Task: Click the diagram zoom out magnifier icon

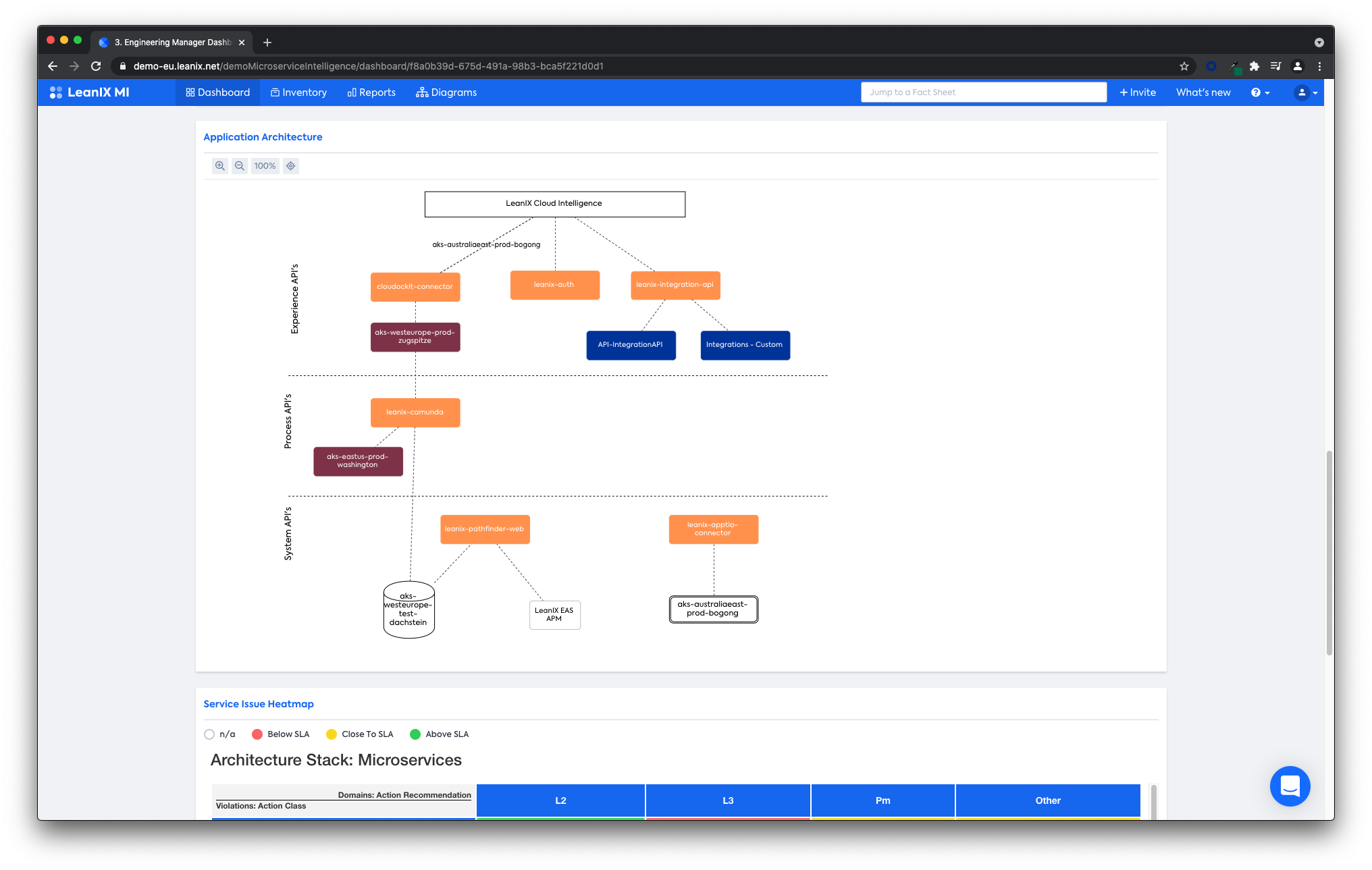Action: (240, 166)
